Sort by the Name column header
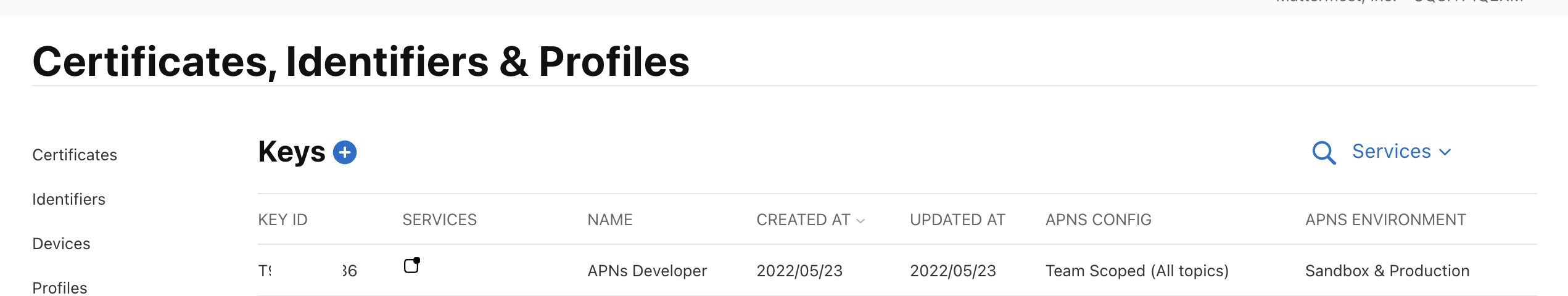1568x296 pixels. (x=609, y=220)
